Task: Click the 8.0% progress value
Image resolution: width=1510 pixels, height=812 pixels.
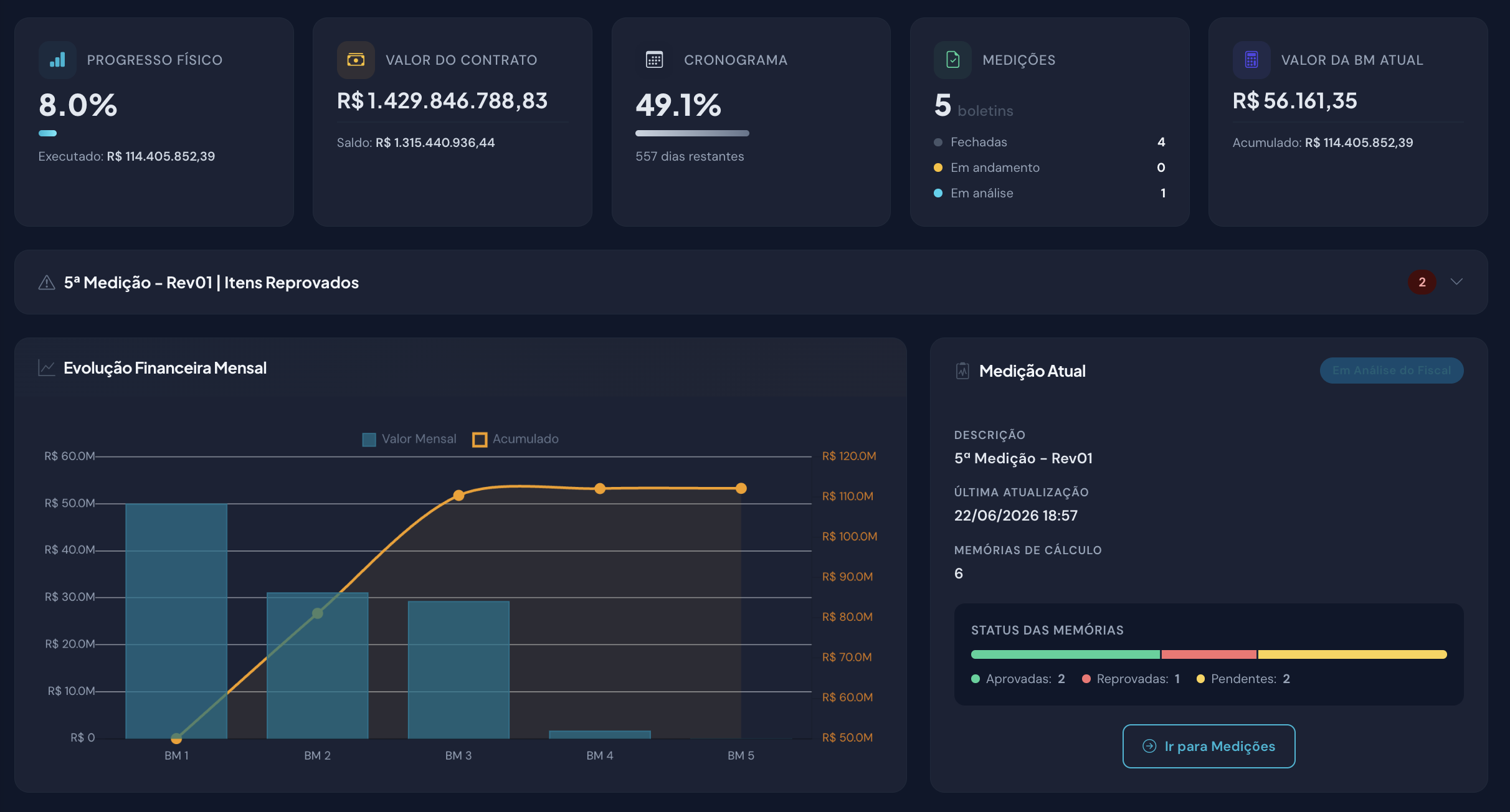Action: click(x=78, y=105)
